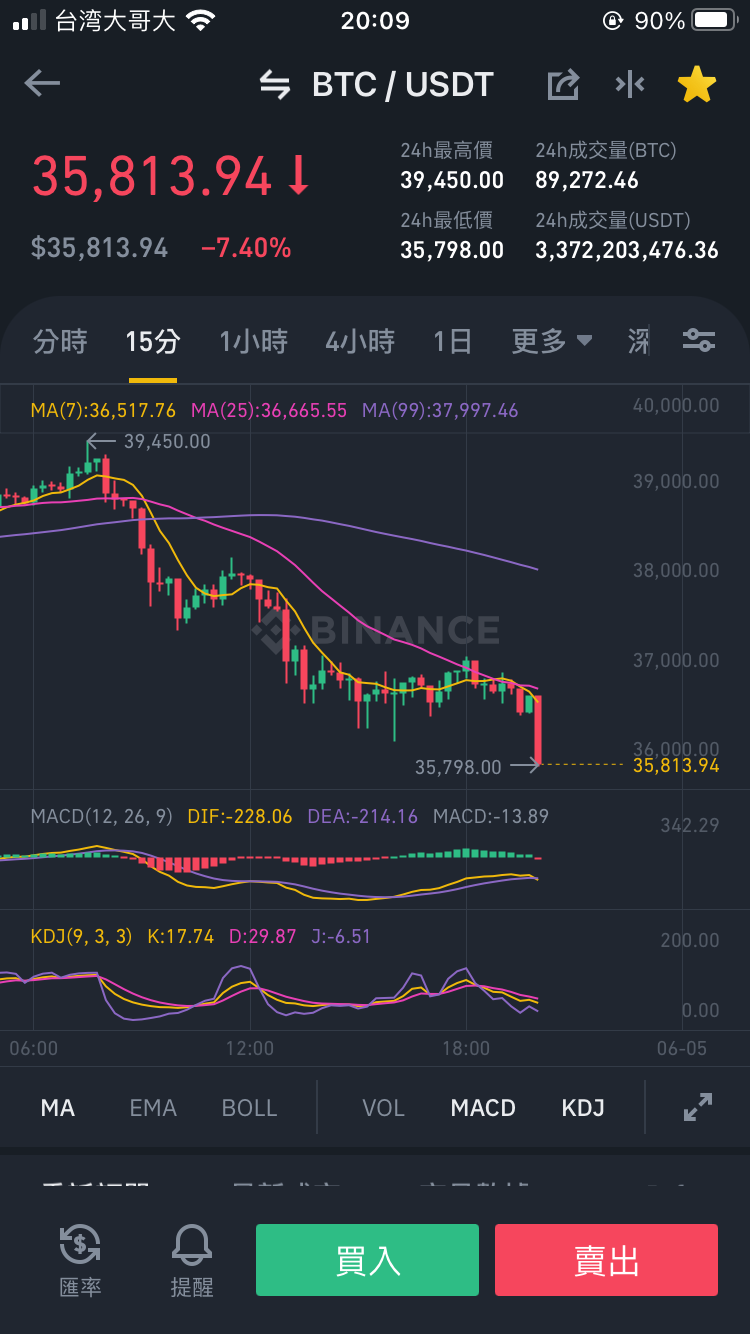Open the 匯率 exchange rate icon

[x=80, y=1260]
